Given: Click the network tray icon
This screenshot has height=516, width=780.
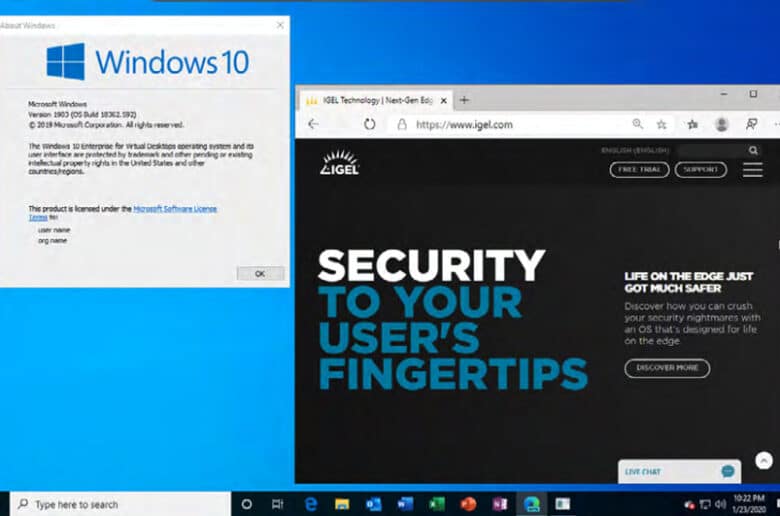Looking at the screenshot, I should pos(705,505).
